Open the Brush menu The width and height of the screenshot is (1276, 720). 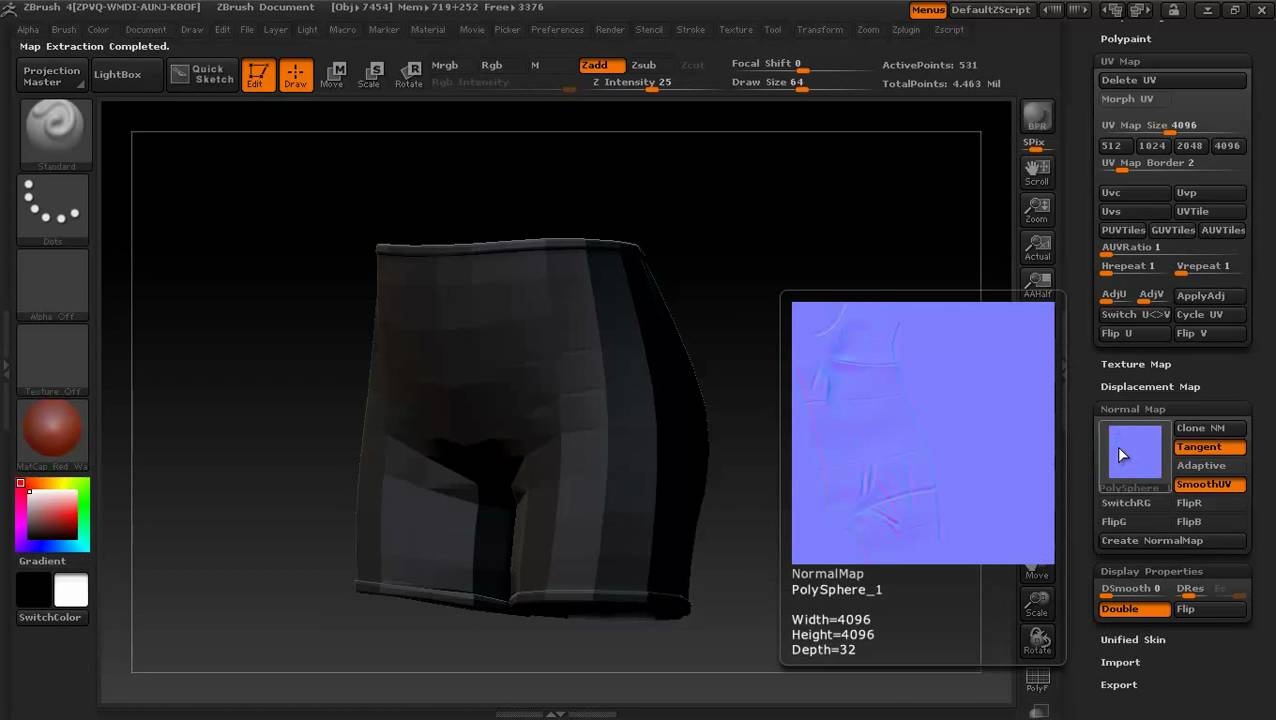[x=63, y=30]
